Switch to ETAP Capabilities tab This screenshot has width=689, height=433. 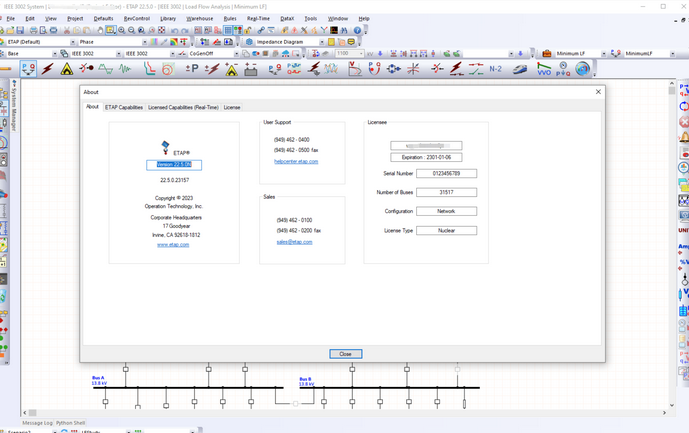click(x=124, y=107)
